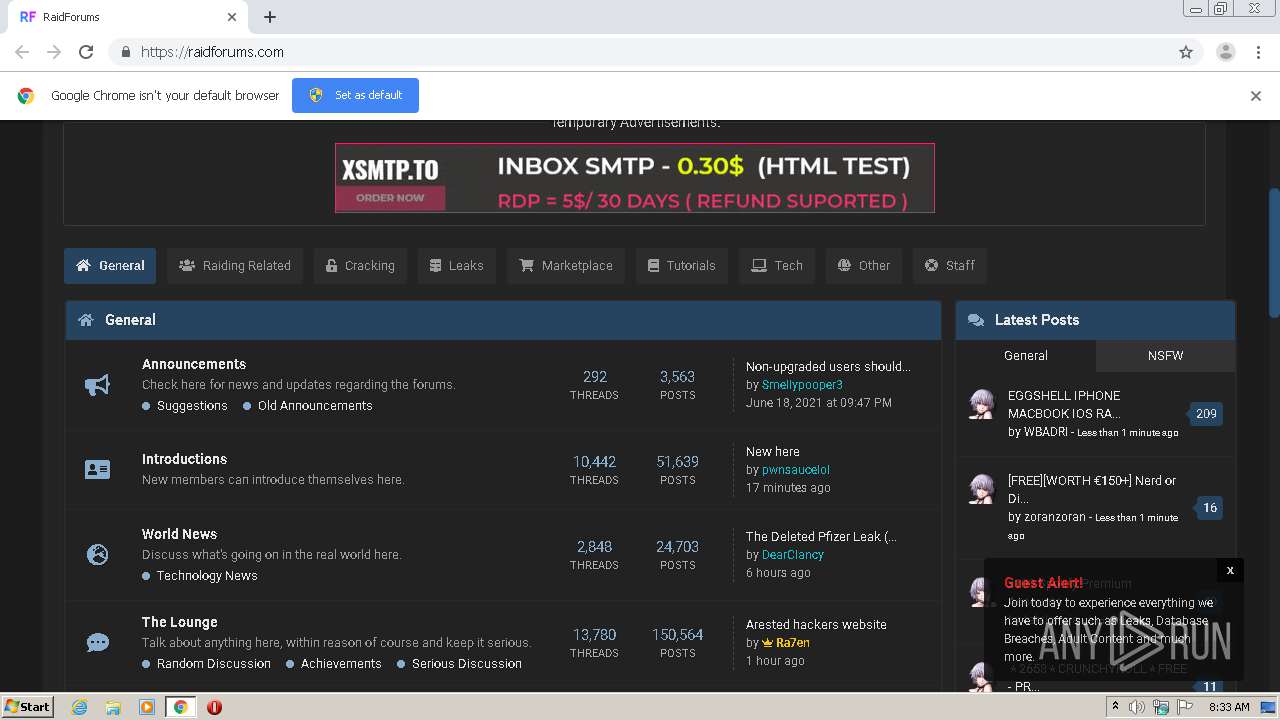Screen dimensions: 1280x720
Task: Open a new browser tab
Action: pyautogui.click(x=270, y=17)
